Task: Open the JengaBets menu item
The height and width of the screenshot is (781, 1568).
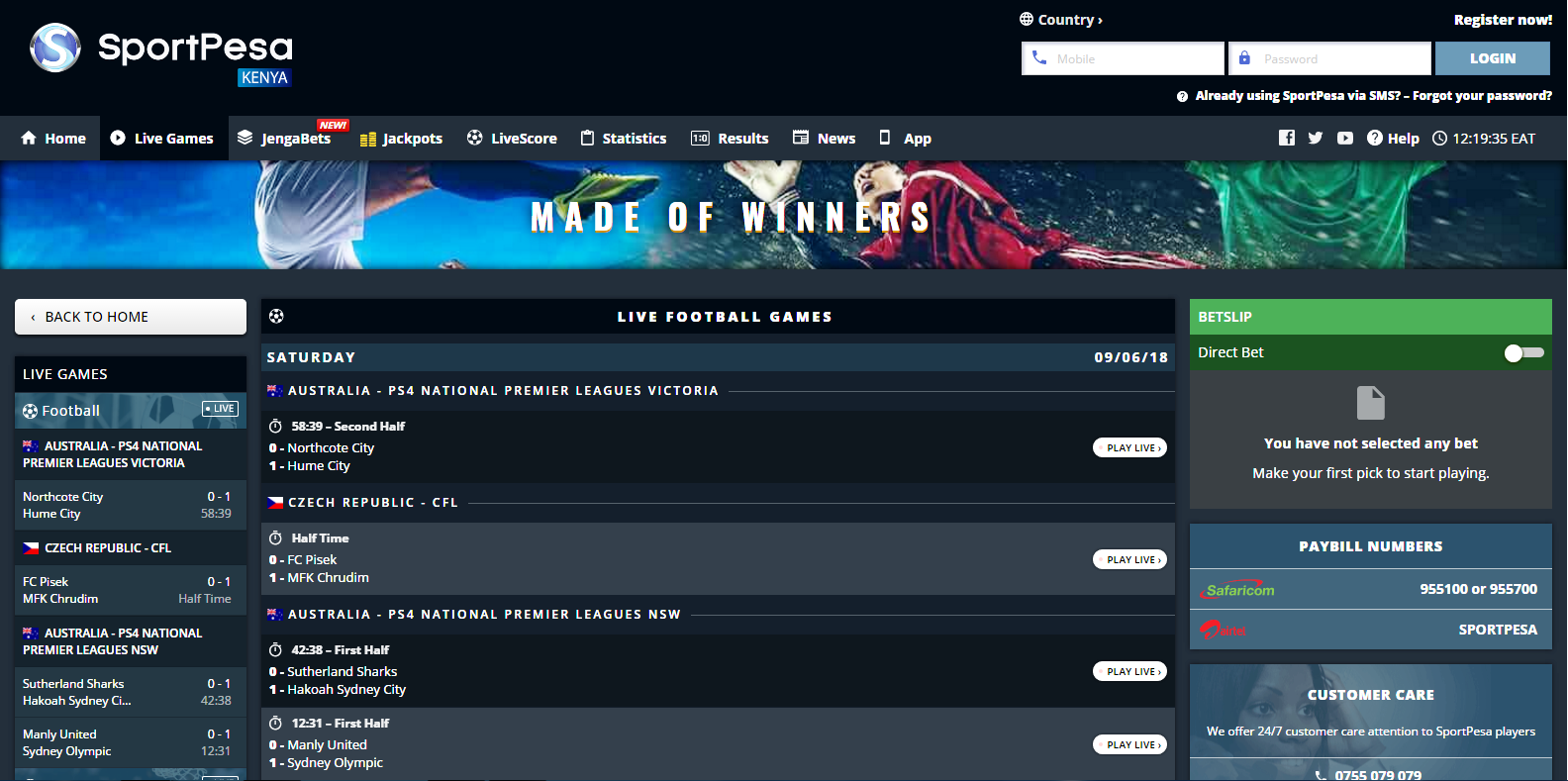Action: tap(284, 139)
